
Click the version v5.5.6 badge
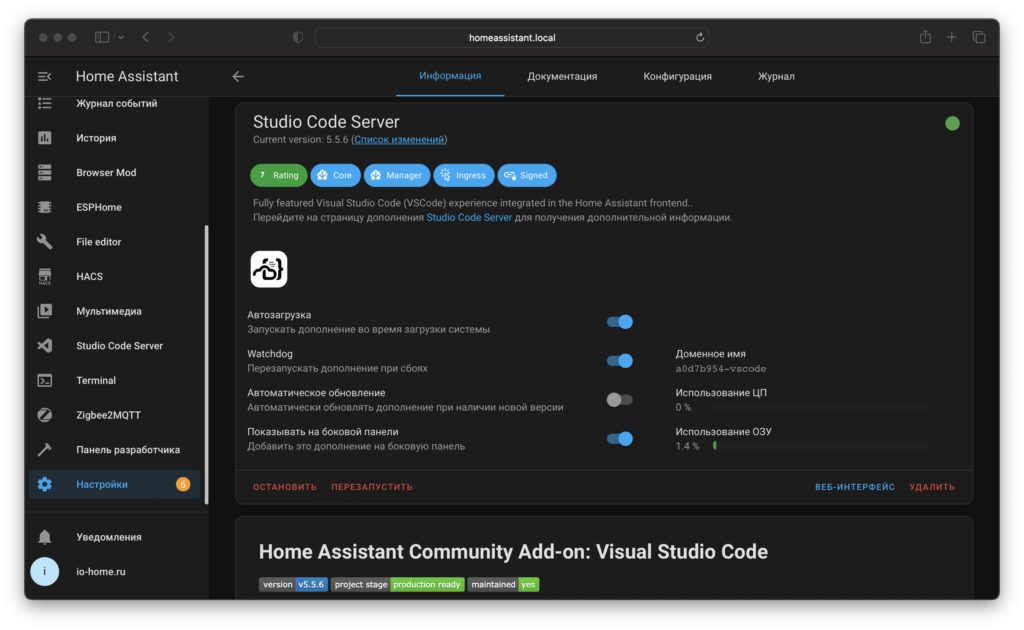point(293,584)
